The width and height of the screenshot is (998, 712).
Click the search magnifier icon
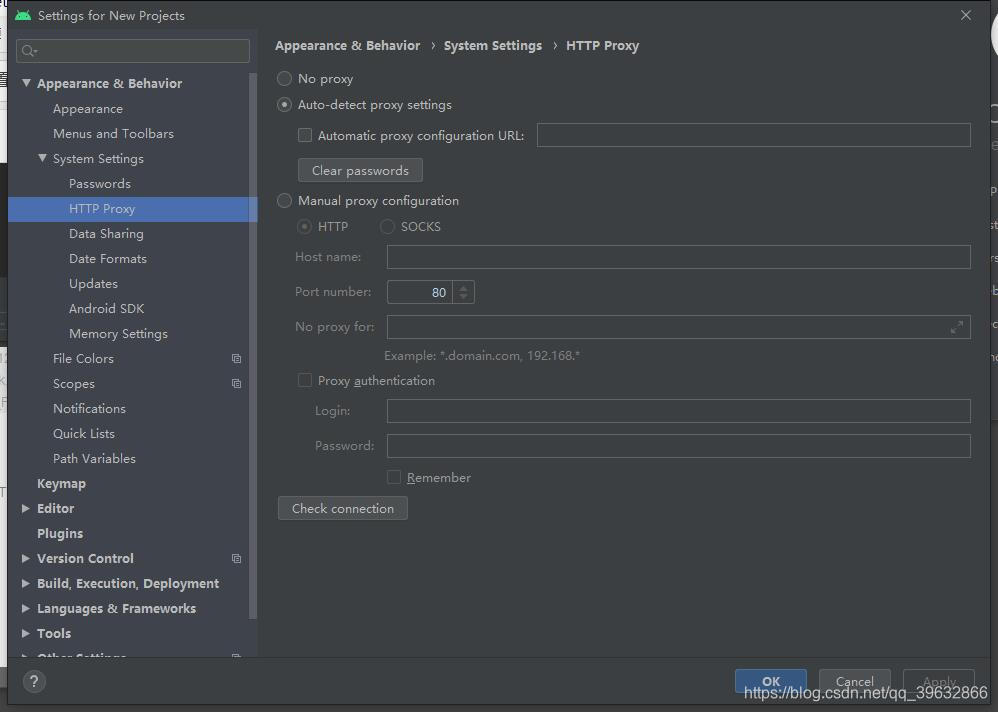tap(29, 51)
